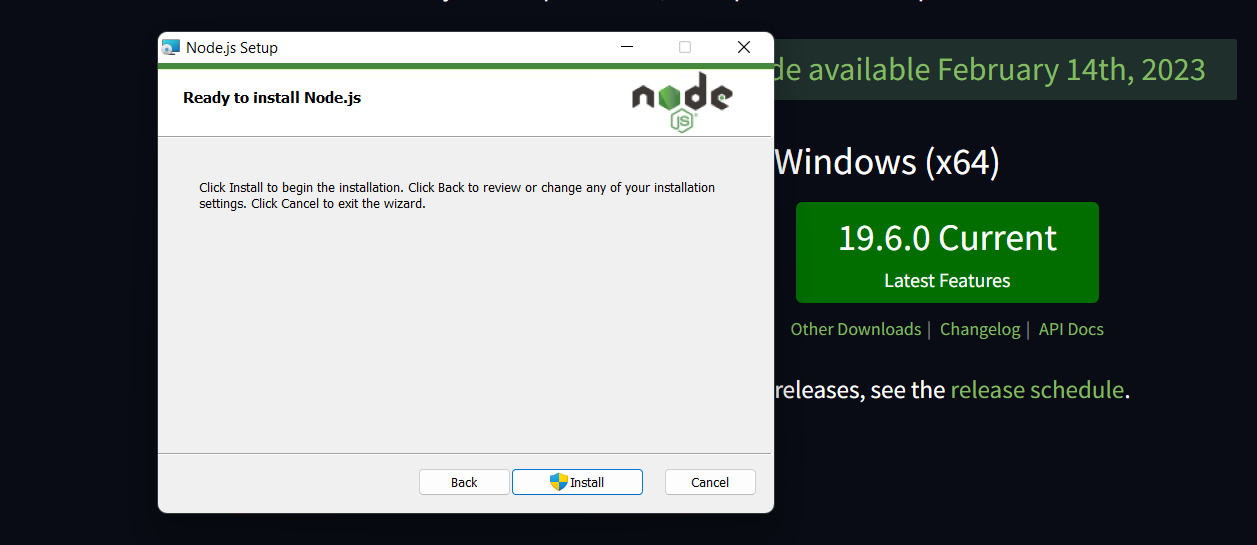Click the 'Windows (x64)' heading on page

click(x=887, y=162)
